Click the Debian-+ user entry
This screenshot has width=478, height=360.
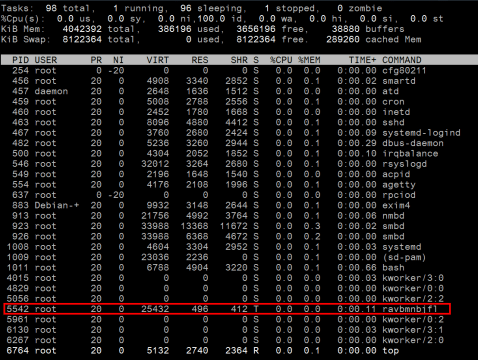[57, 205]
